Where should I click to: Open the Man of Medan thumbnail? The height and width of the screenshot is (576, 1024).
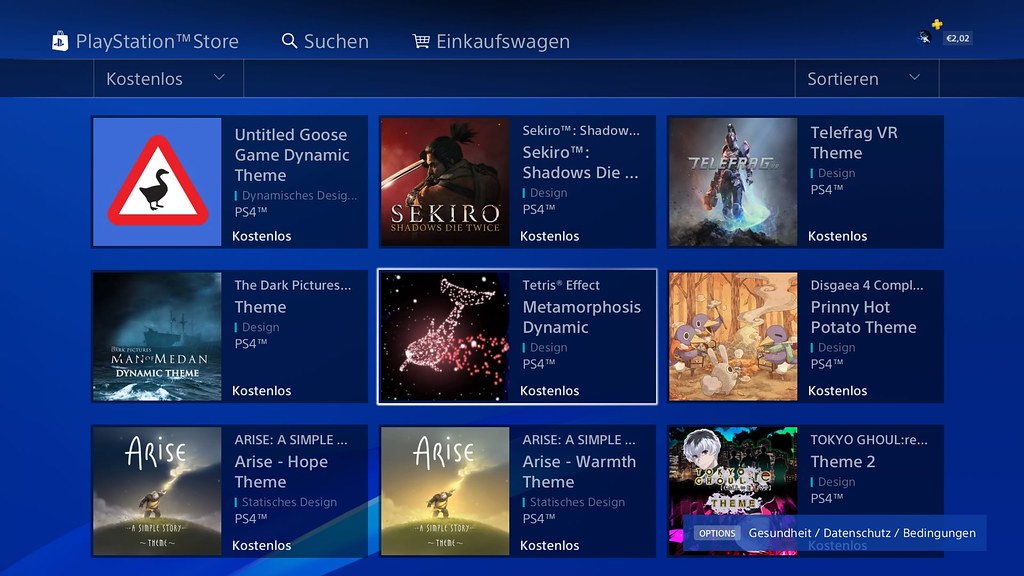(157, 336)
